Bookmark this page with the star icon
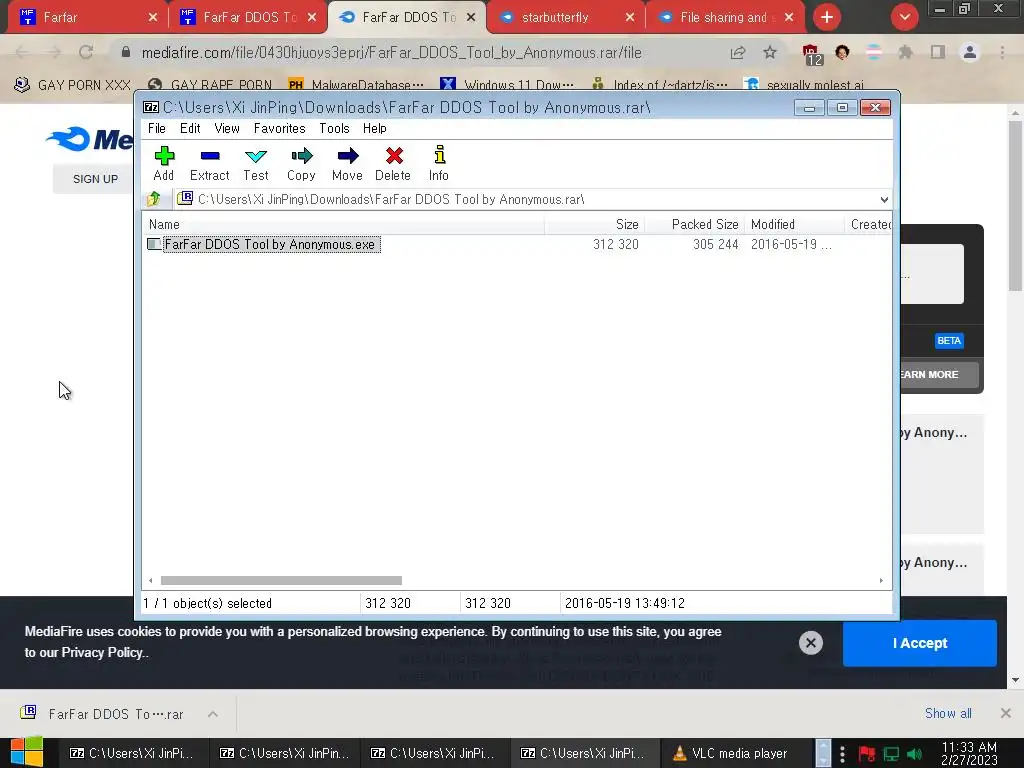1024x768 pixels. click(770, 52)
